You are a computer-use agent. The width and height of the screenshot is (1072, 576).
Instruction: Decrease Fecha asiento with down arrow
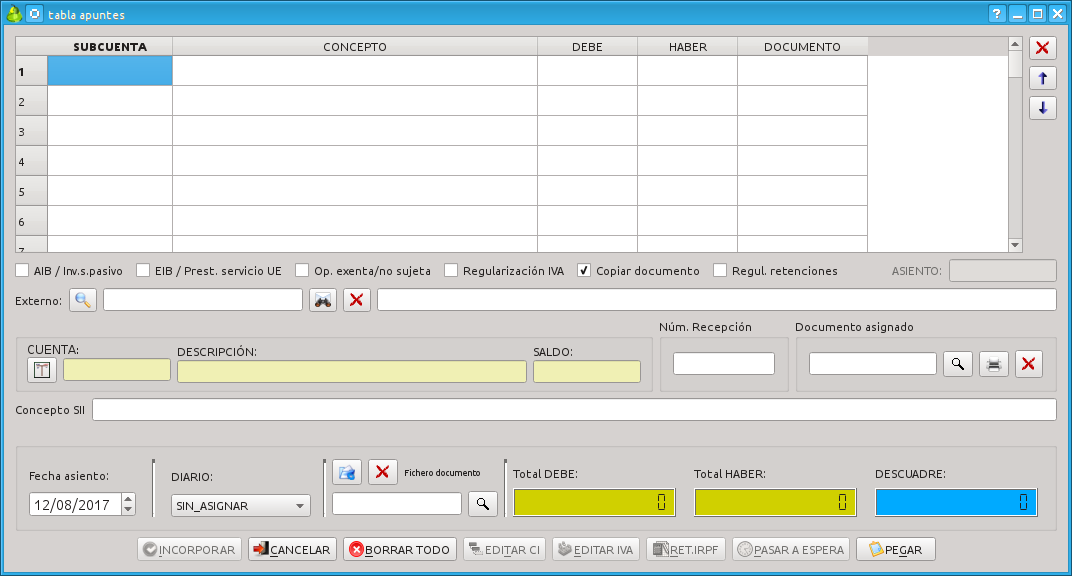click(128, 510)
